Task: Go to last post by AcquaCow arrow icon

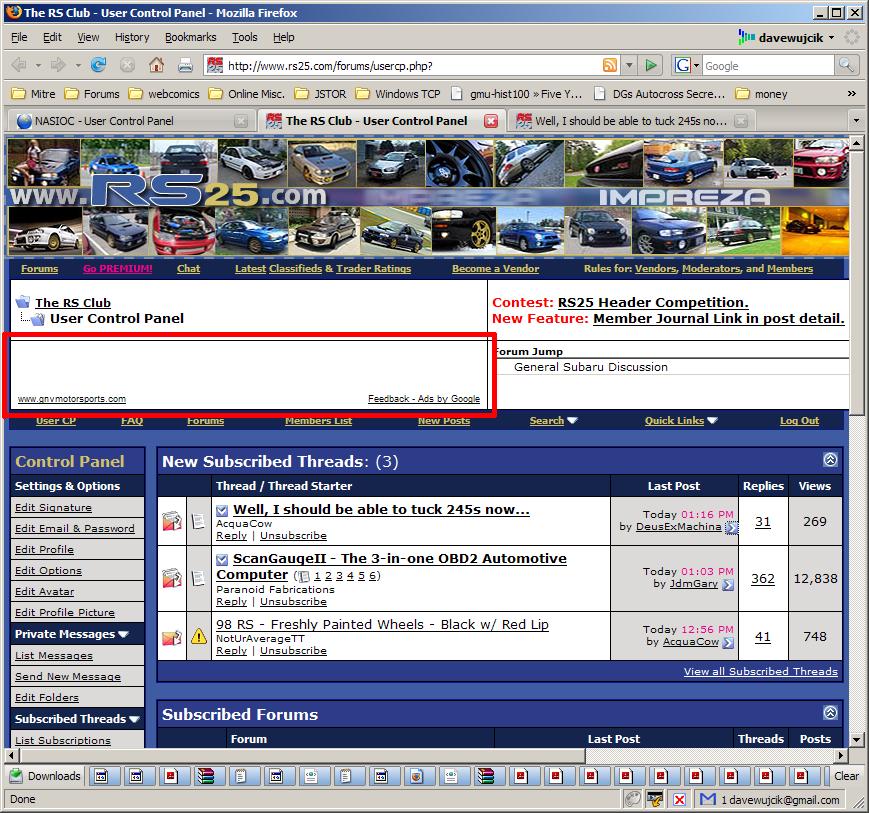Action: pyautogui.click(x=728, y=642)
